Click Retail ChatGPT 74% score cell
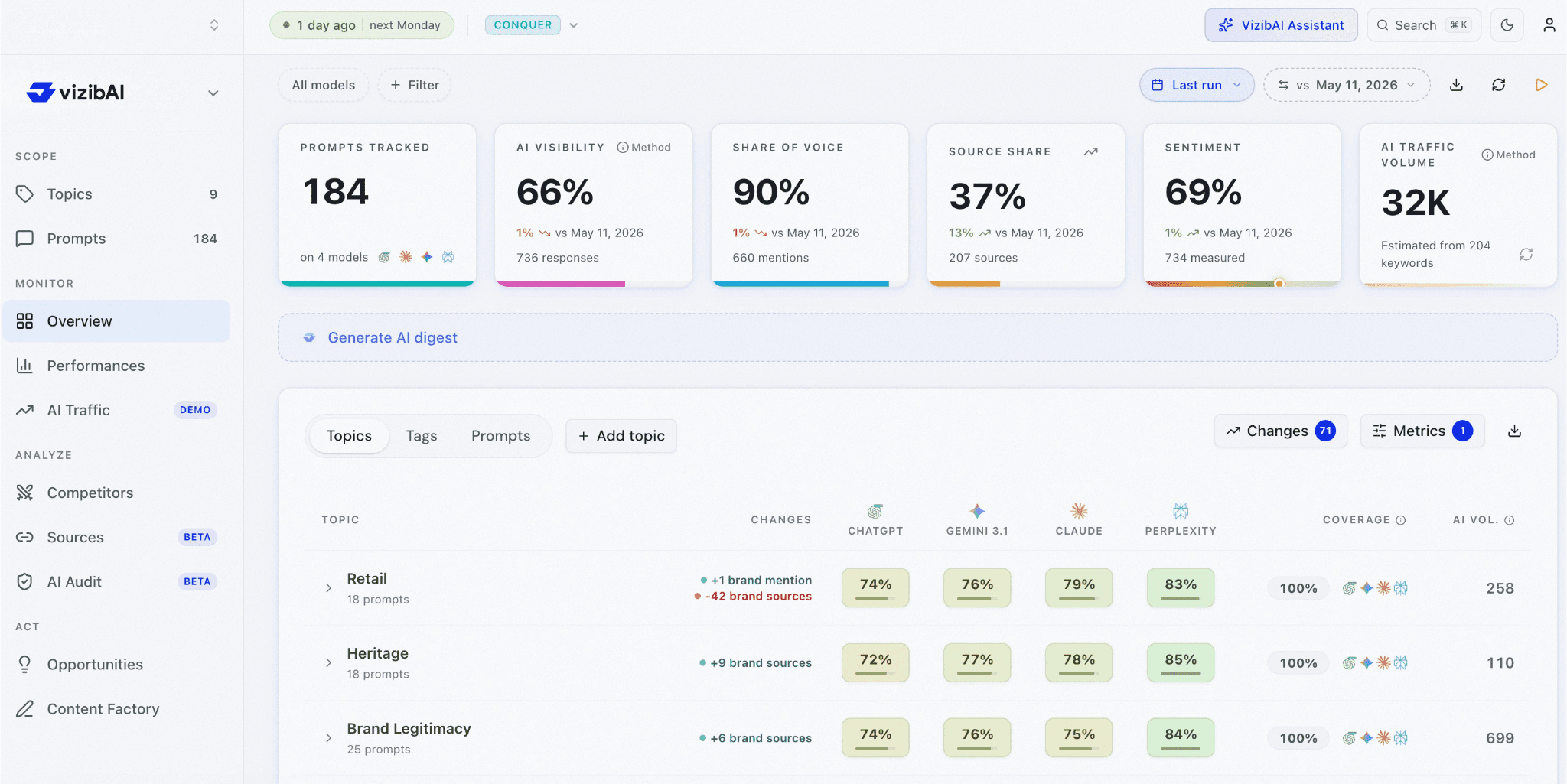 coord(875,588)
